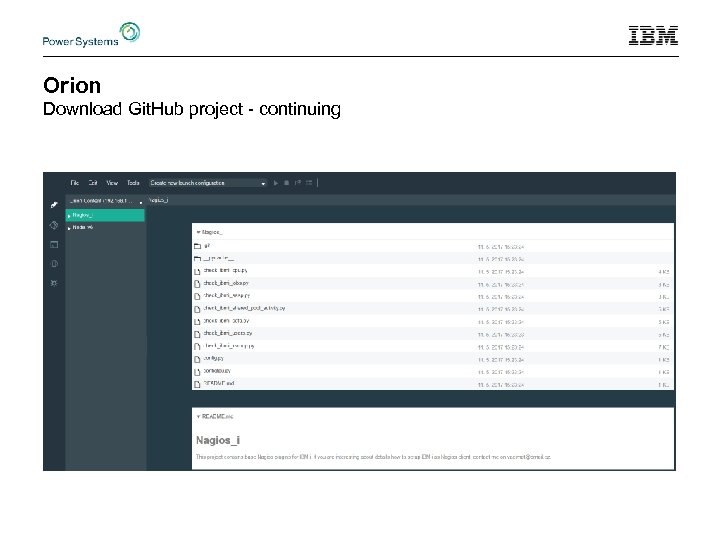This screenshot has width=720, height=540.
Task: Open the Editor pencil icon in sidebar
Action: (x=54, y=205)
